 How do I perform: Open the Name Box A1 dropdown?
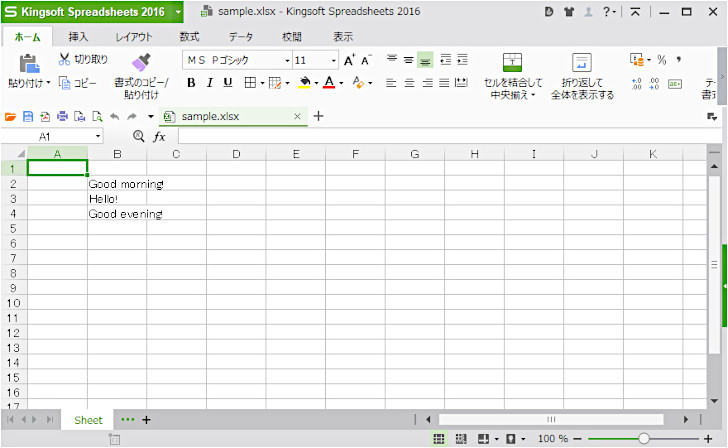pos(98,136)
